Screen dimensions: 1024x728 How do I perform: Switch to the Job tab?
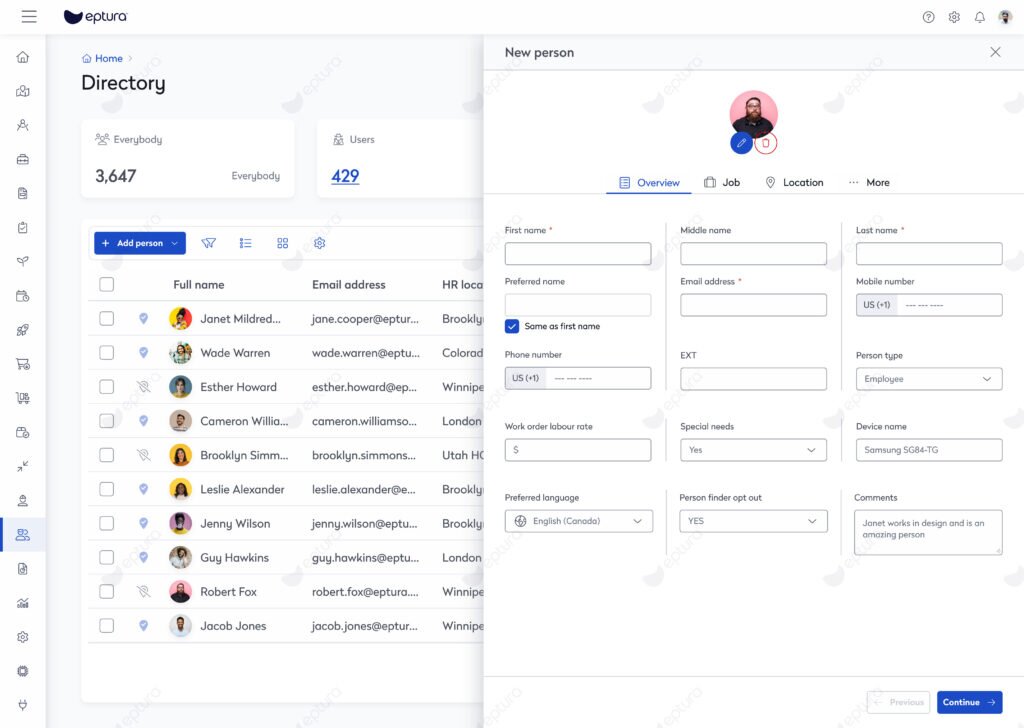722,183
